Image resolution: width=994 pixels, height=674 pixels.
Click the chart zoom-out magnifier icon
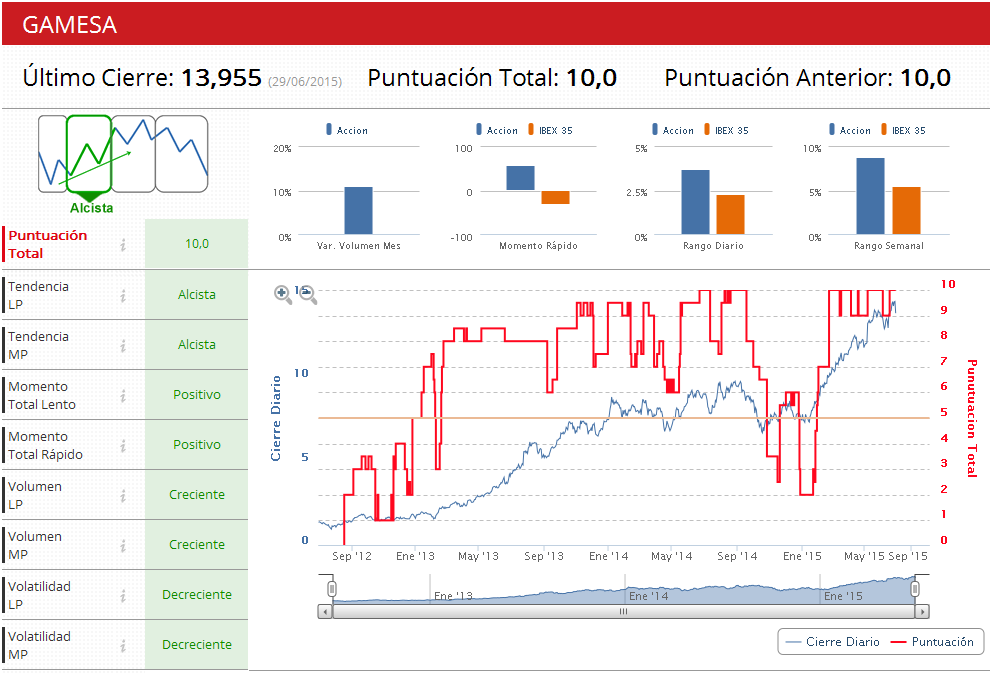[307, 295]
